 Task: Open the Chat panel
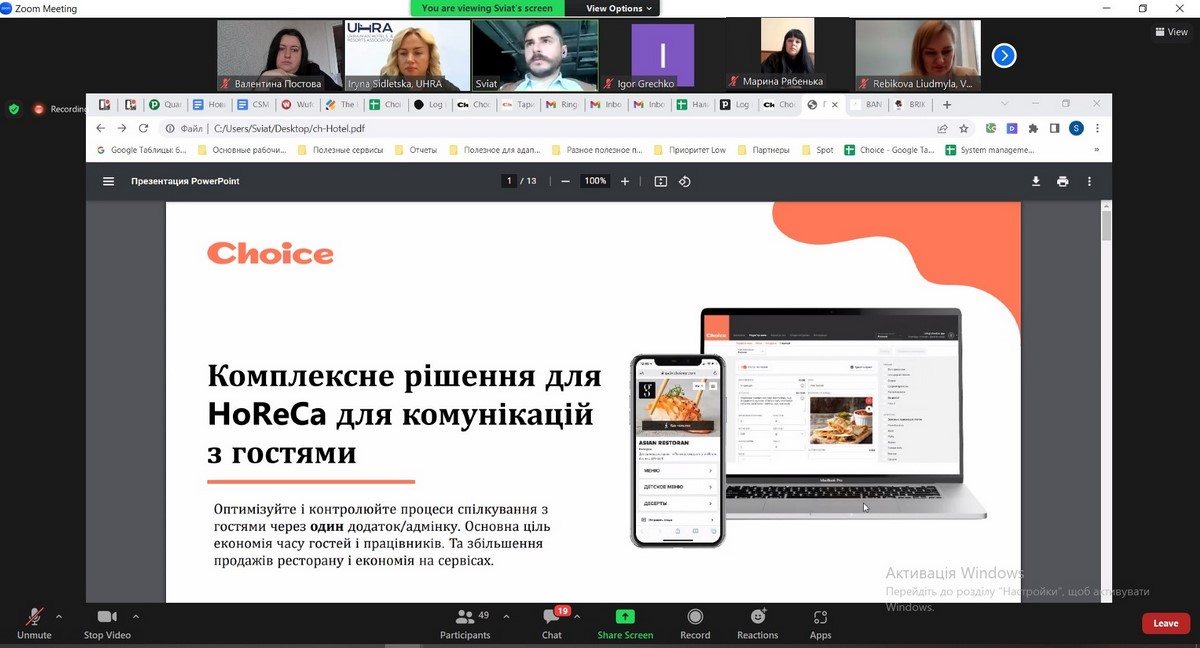pos(552,618)
